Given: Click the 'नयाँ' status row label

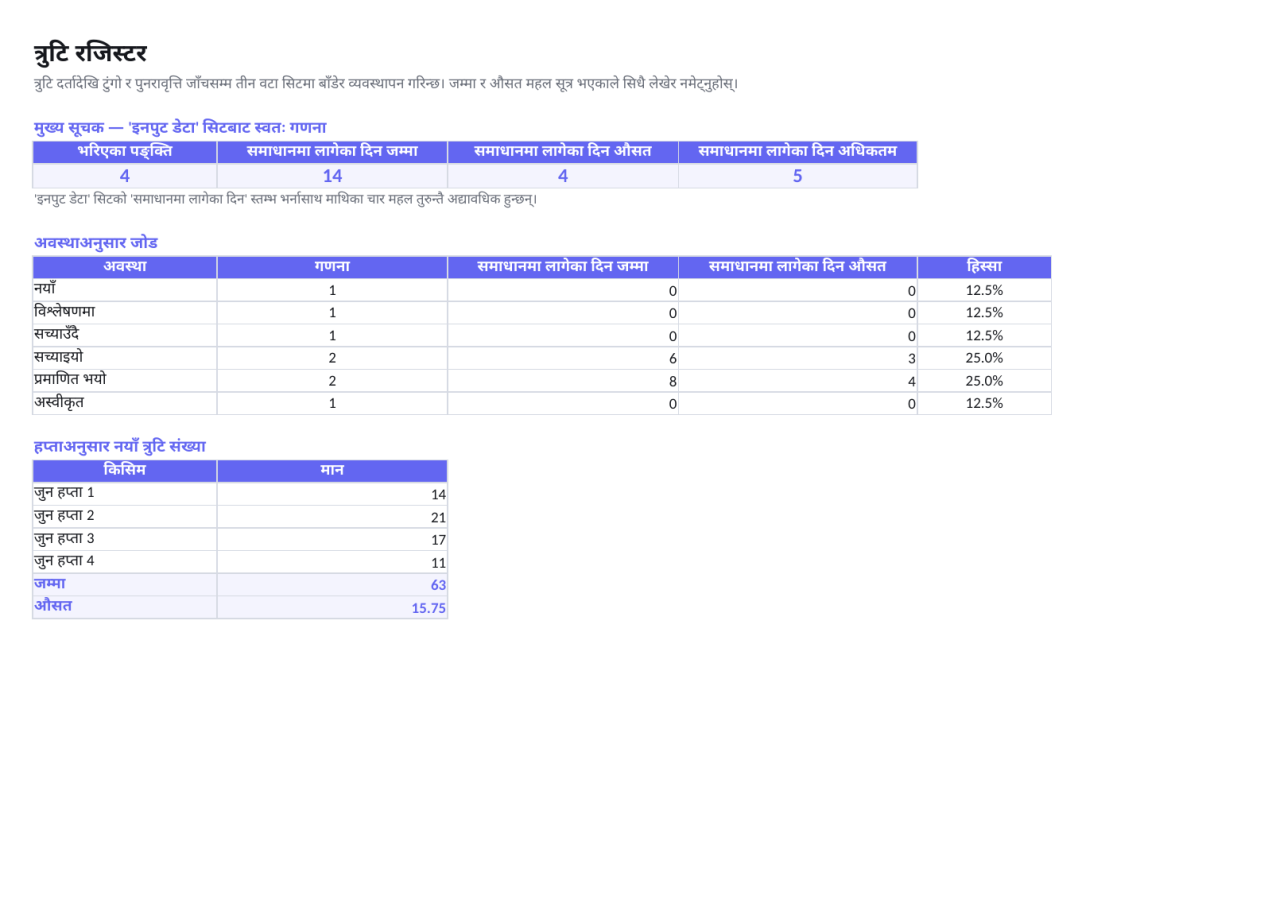Looking at the screenshot, I should [x=125, y=290].
